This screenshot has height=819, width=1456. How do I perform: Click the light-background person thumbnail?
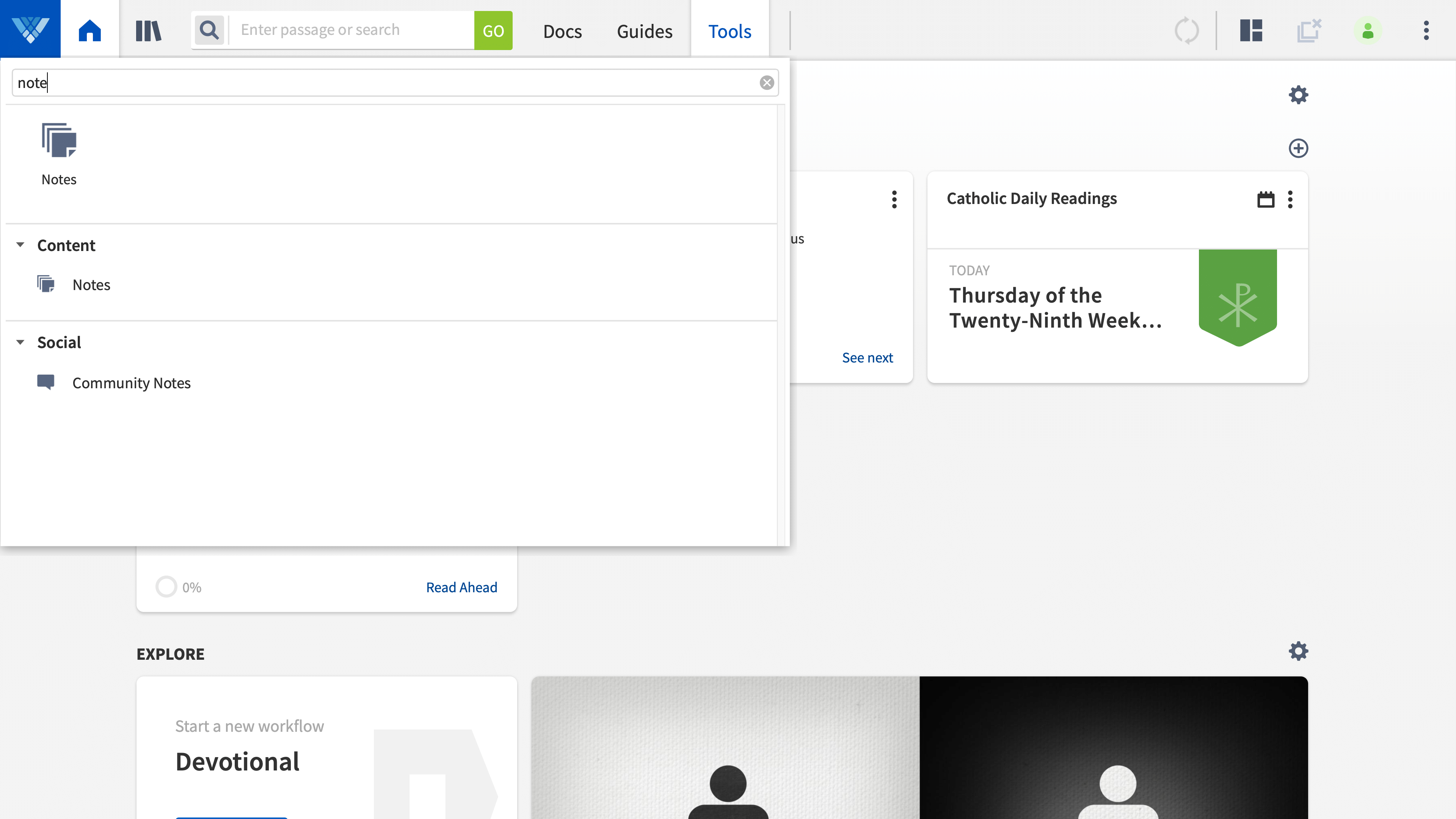pyautogui.click(x=725, y=747)
